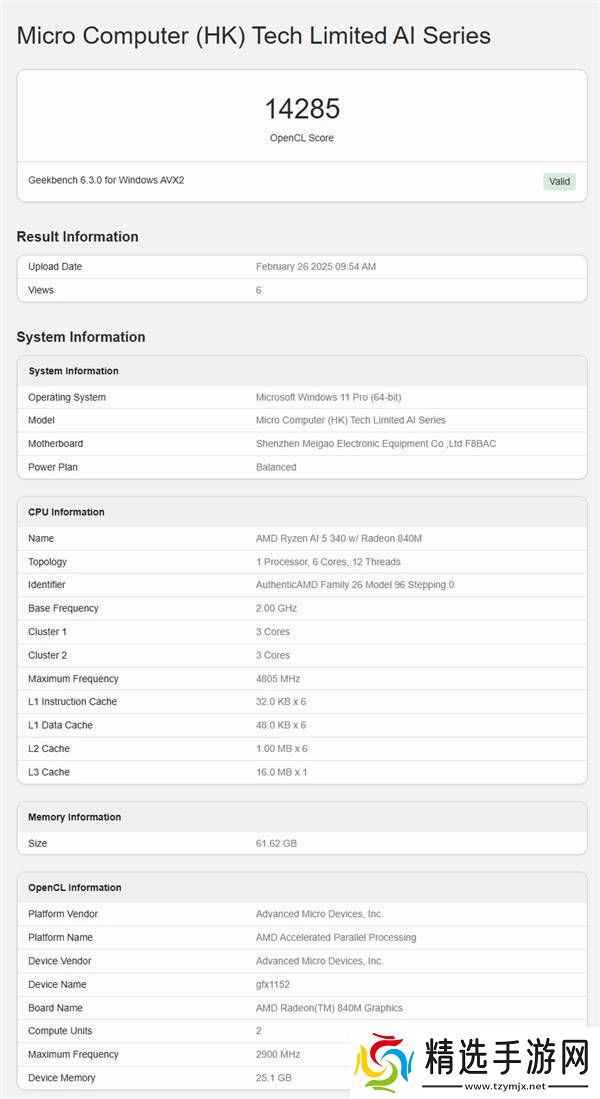
Task: Click the colorful watermark logo icon
Action: (386, 1062)
